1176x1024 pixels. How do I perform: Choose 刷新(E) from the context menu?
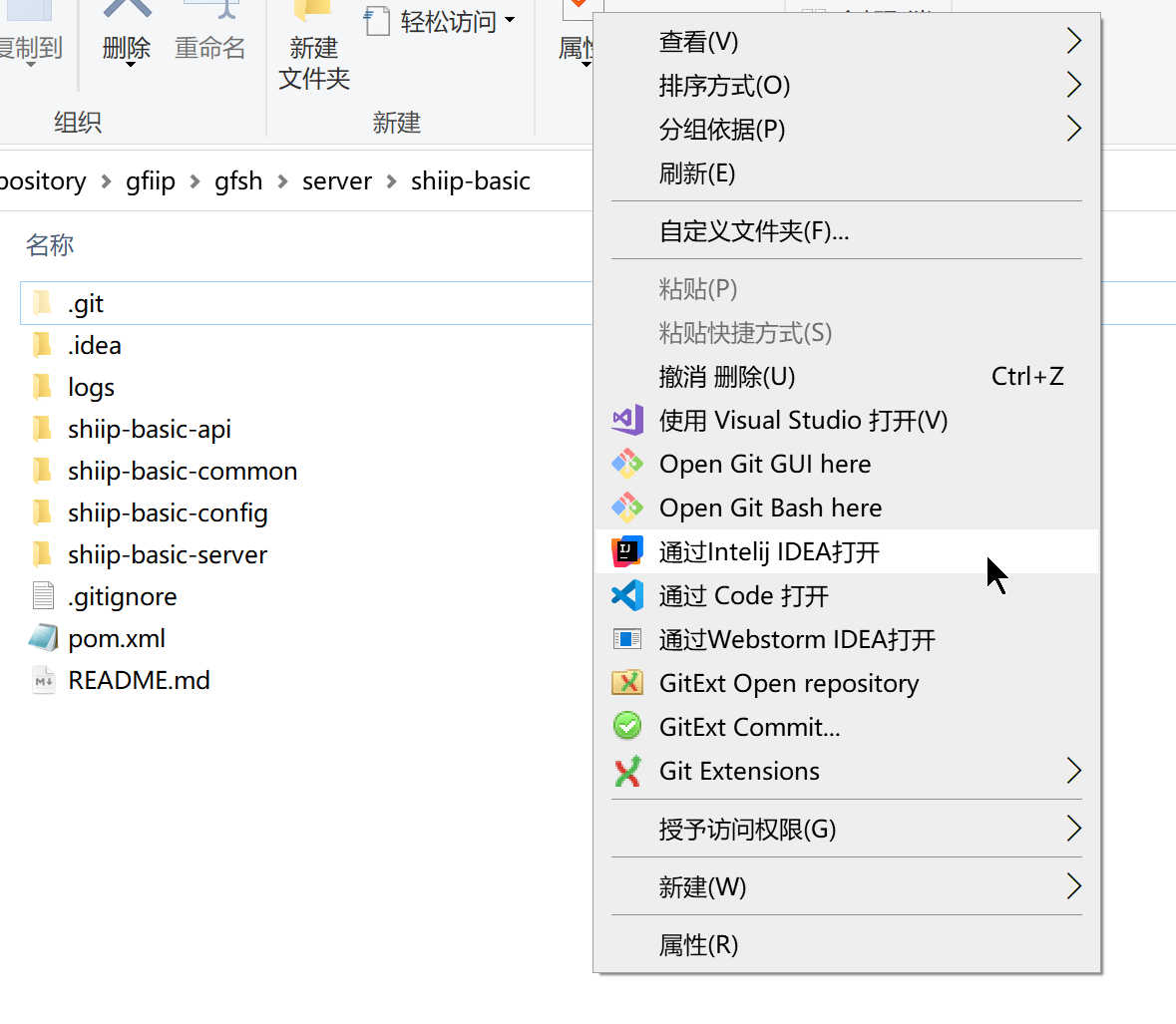pyautogui.click(x=697, y=173)
